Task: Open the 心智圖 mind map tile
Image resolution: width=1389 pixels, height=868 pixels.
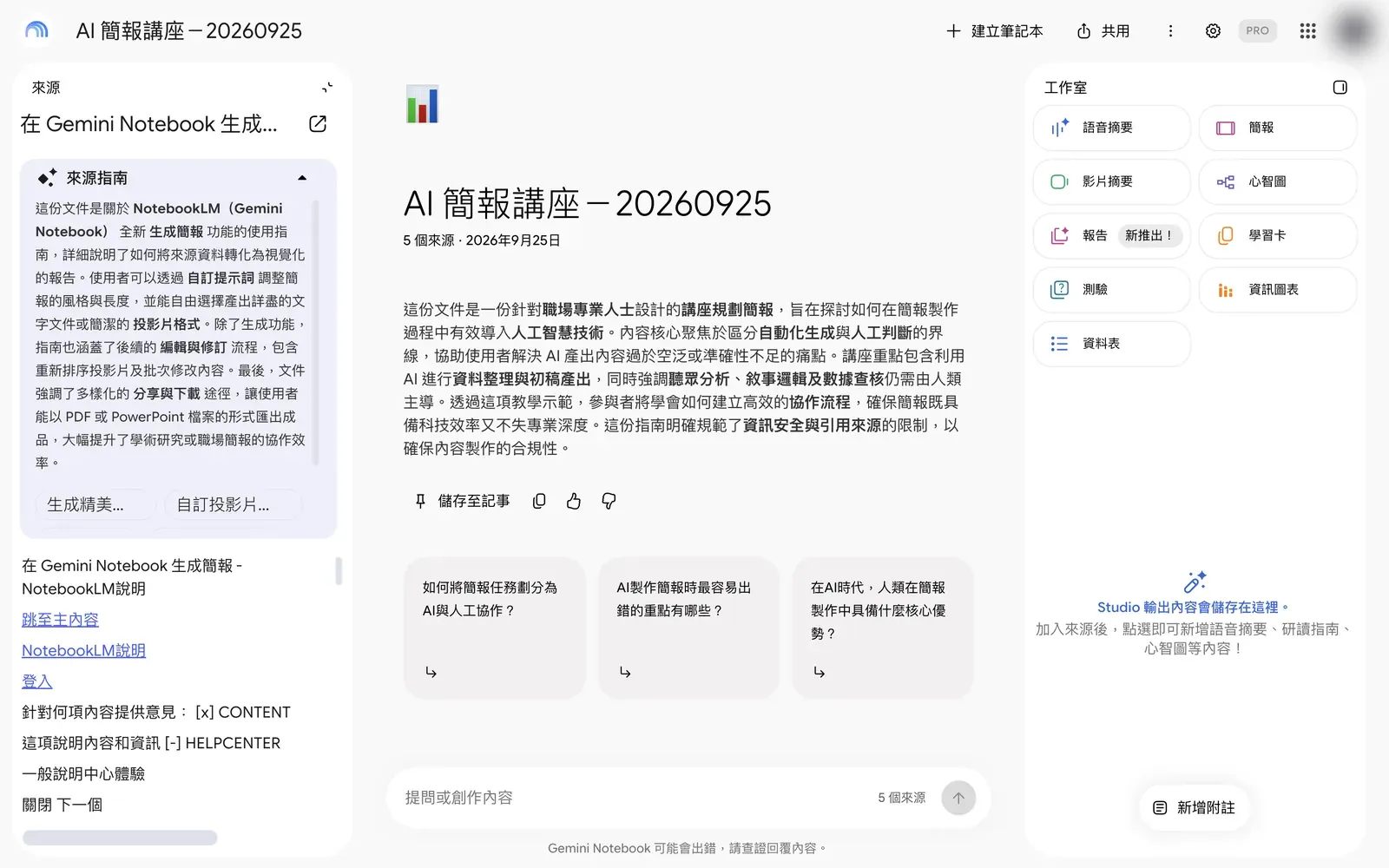Action: coord(1278,182)
